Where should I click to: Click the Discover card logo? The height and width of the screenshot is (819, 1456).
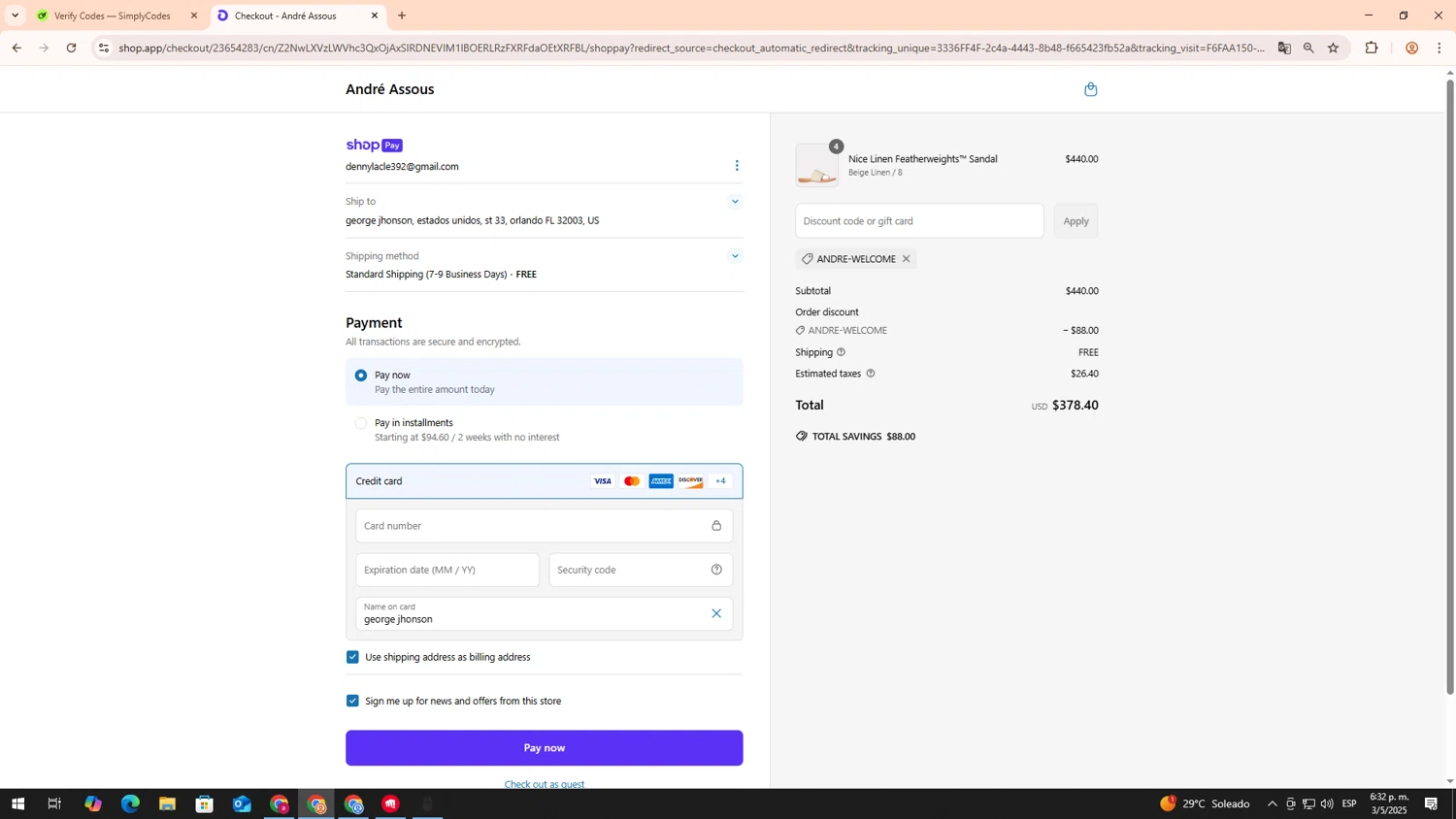click(x=690, y=481)
